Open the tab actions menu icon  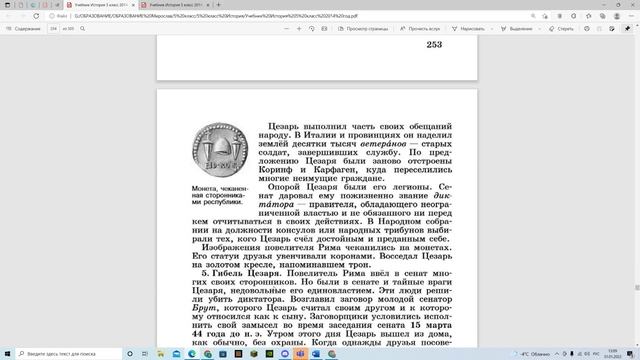click(x=7, y=5)
